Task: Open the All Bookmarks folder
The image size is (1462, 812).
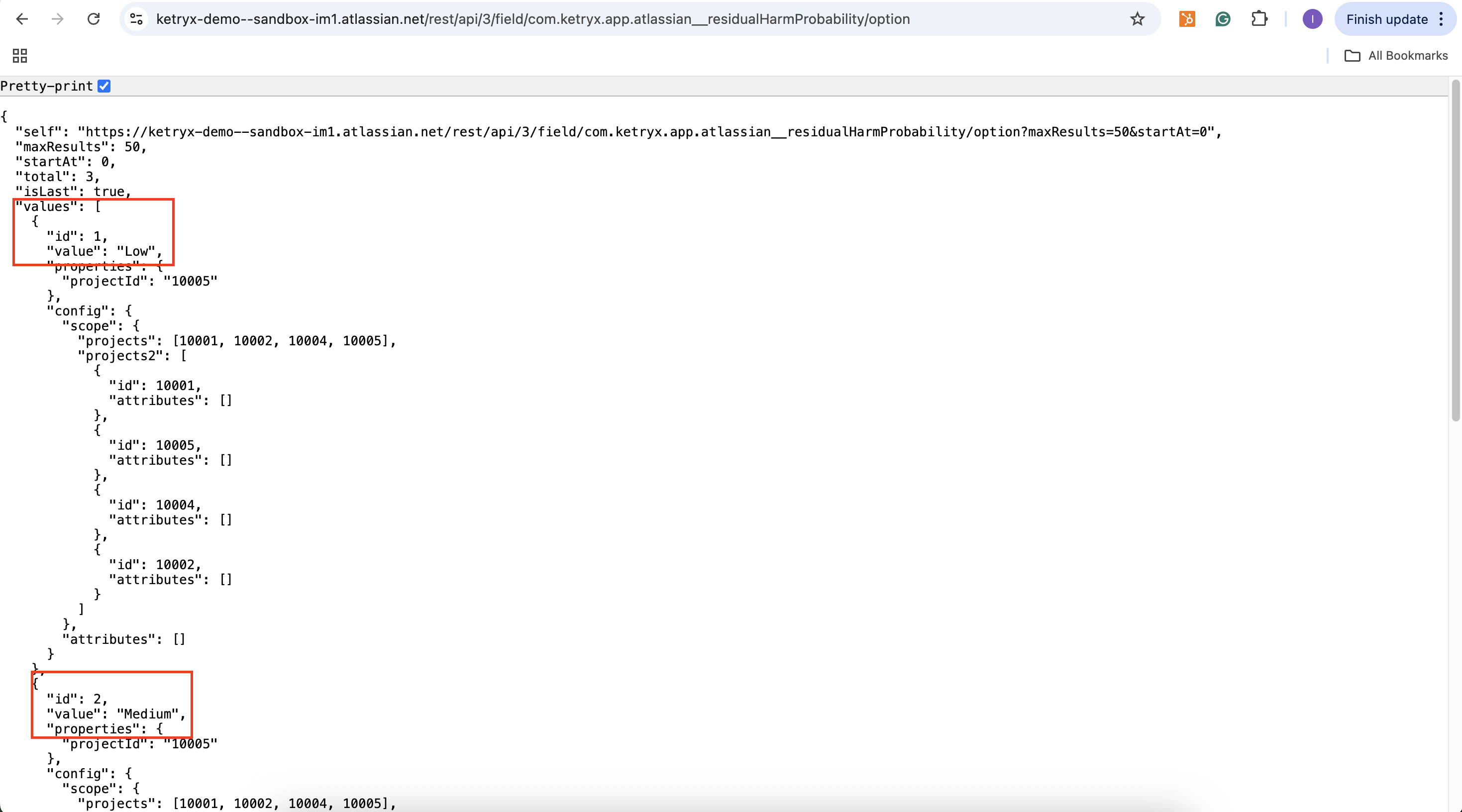Action: click(1396, 56)
